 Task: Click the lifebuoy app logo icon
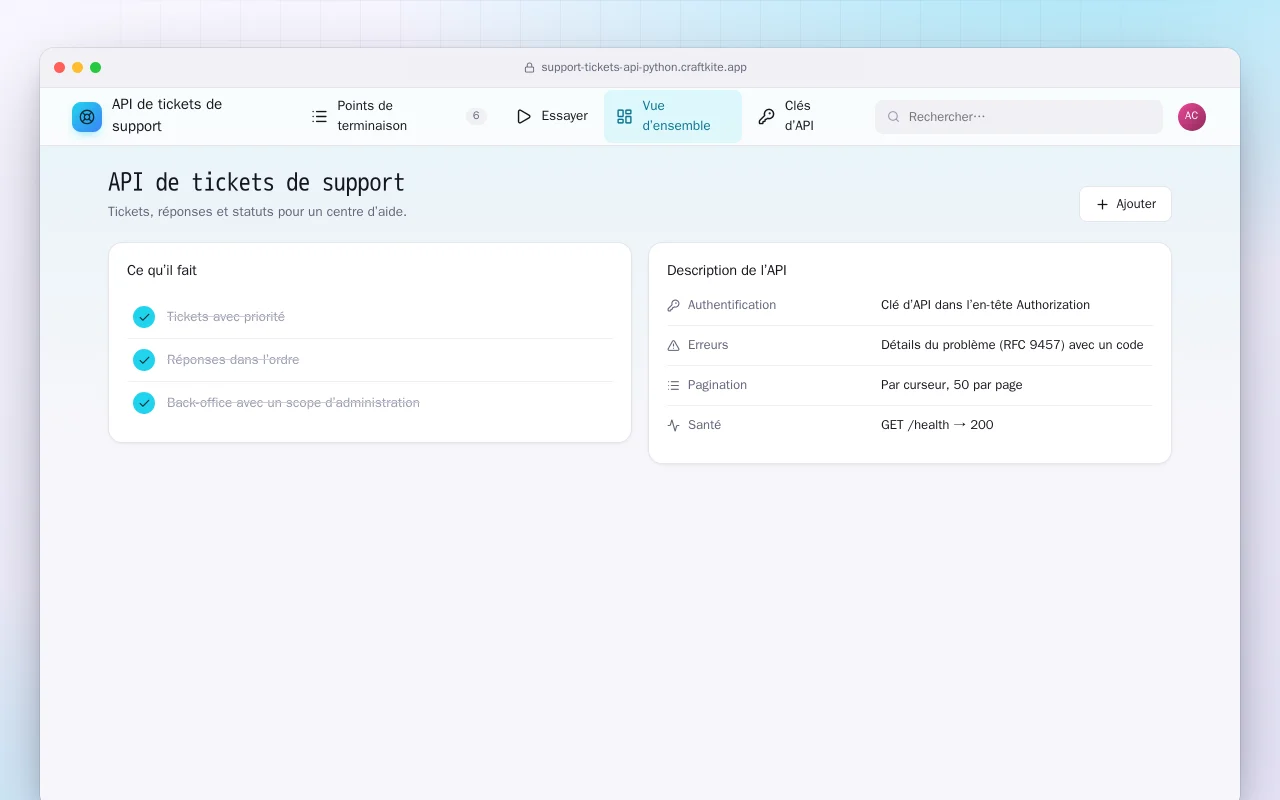[x=87, y=117]
